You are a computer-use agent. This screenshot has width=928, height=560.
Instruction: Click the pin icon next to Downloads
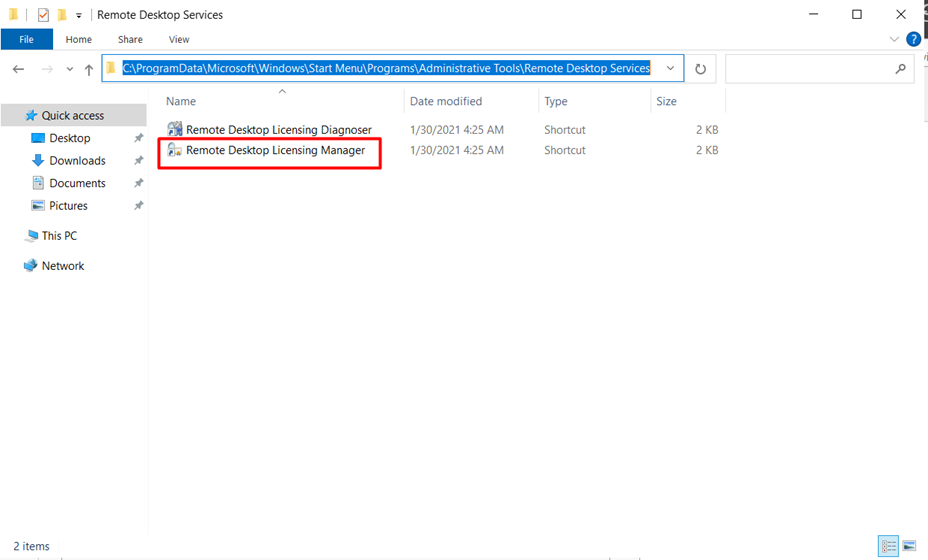(138, 160)
